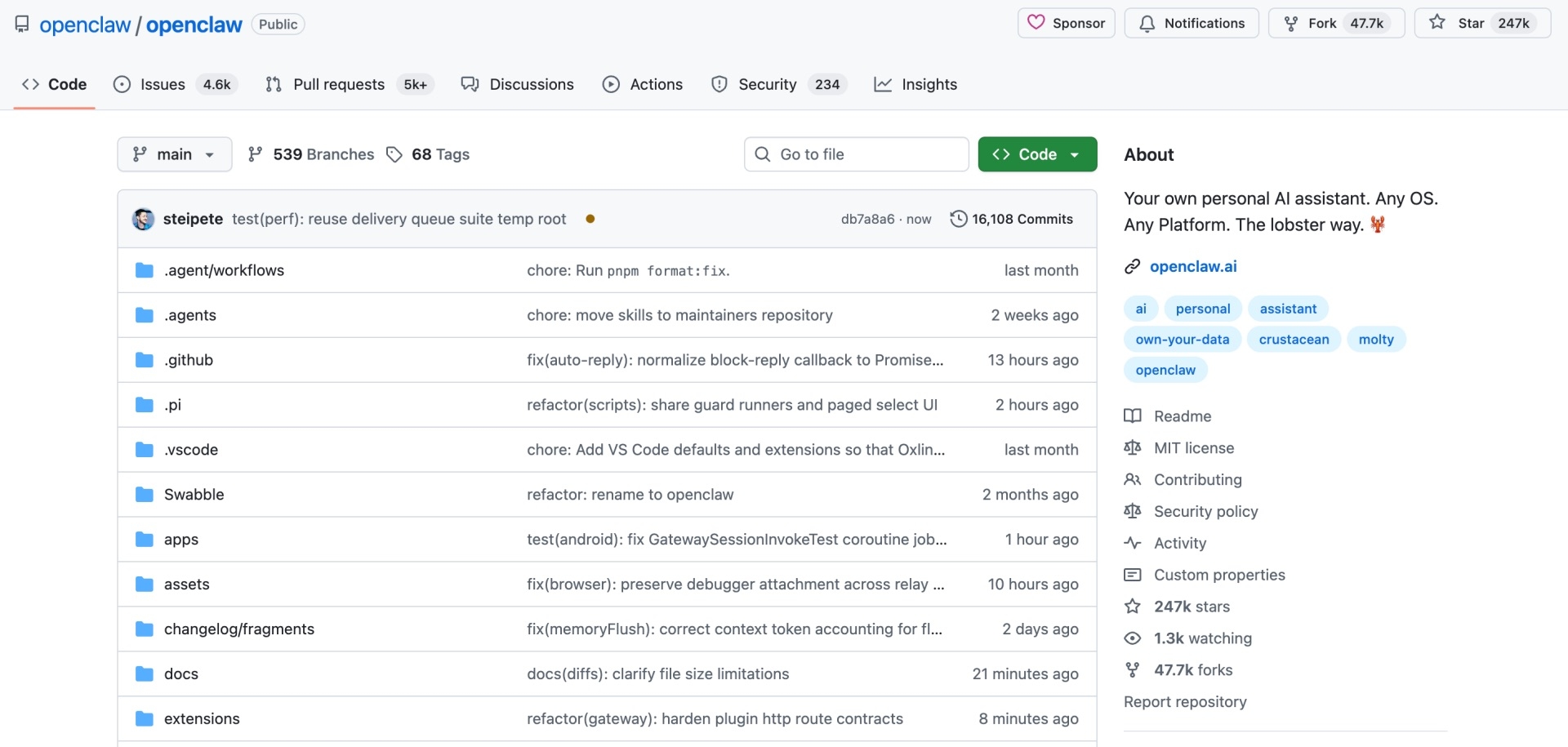This screenshot has width=1568, height=747.
Task: Click the Go to file search icon
Action: (x=762, y=153)
